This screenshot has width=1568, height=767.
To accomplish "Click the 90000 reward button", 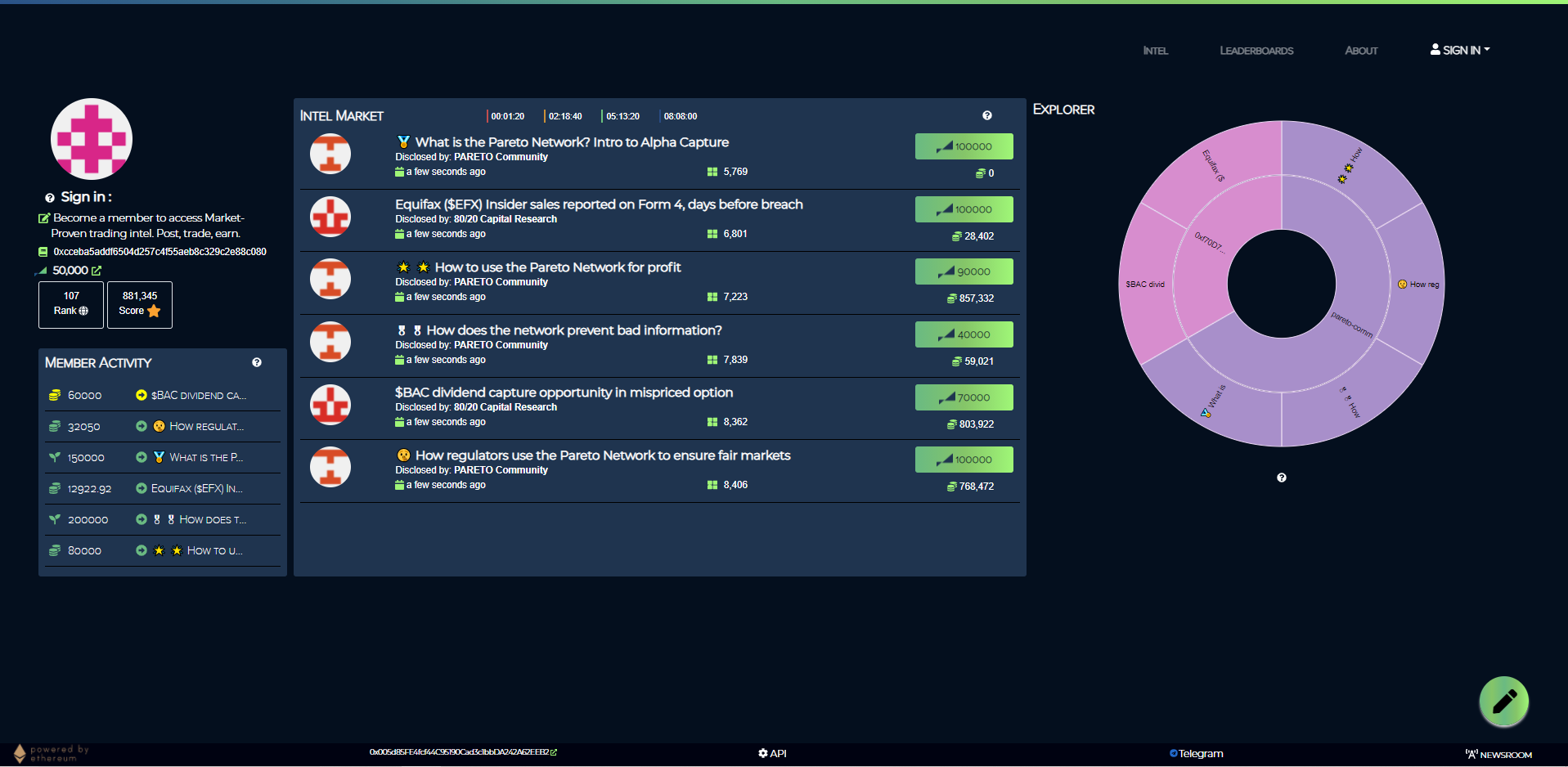I will click(964, 271).
